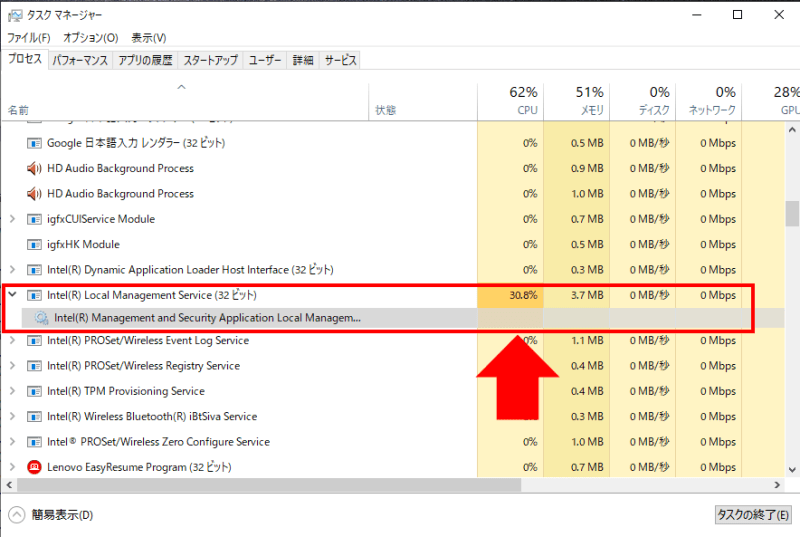Click the Lenovo EasyResume Program red icon
Image resolution: width=800 pixels, height=537 pixels.
point(34,467)
